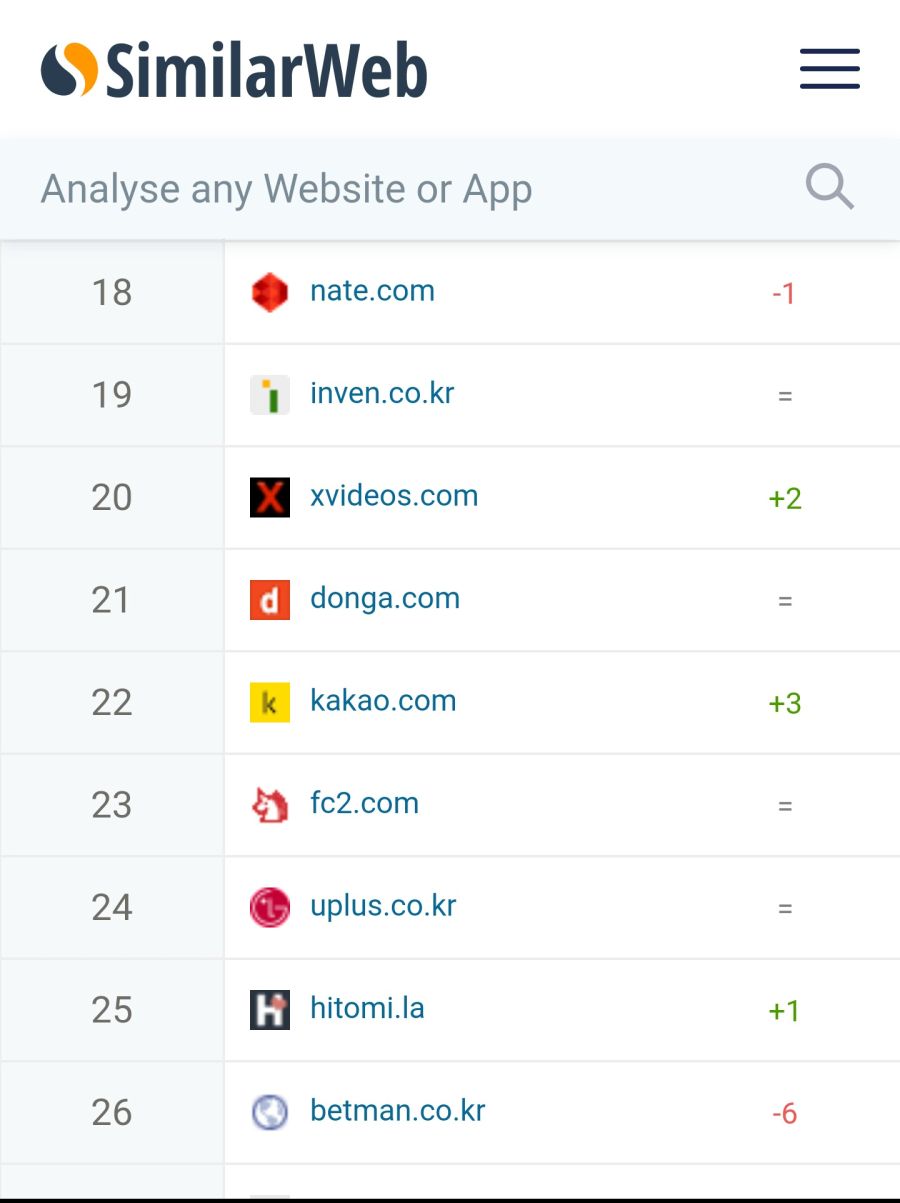Viewport: 900px width, 1203px height.
Task: Open the kakao.com link
Action: 383,700
